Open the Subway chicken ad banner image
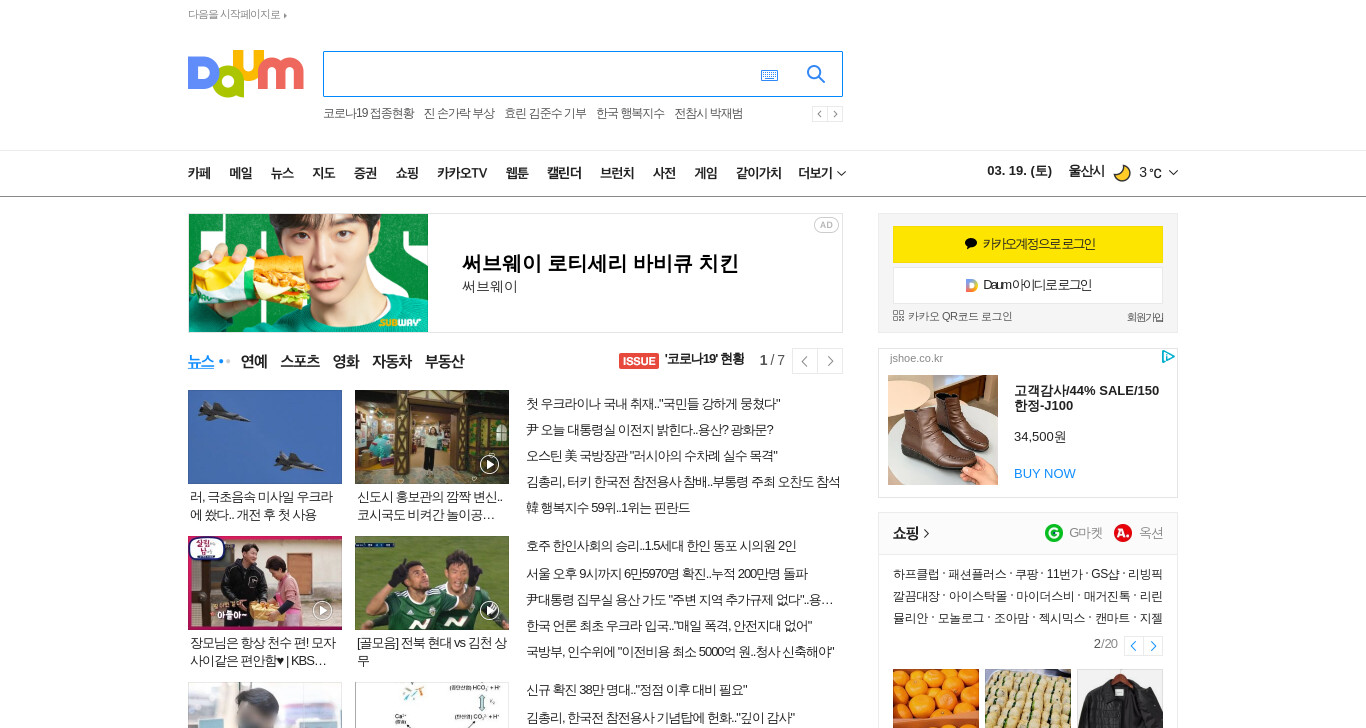 tap(308, 273)
